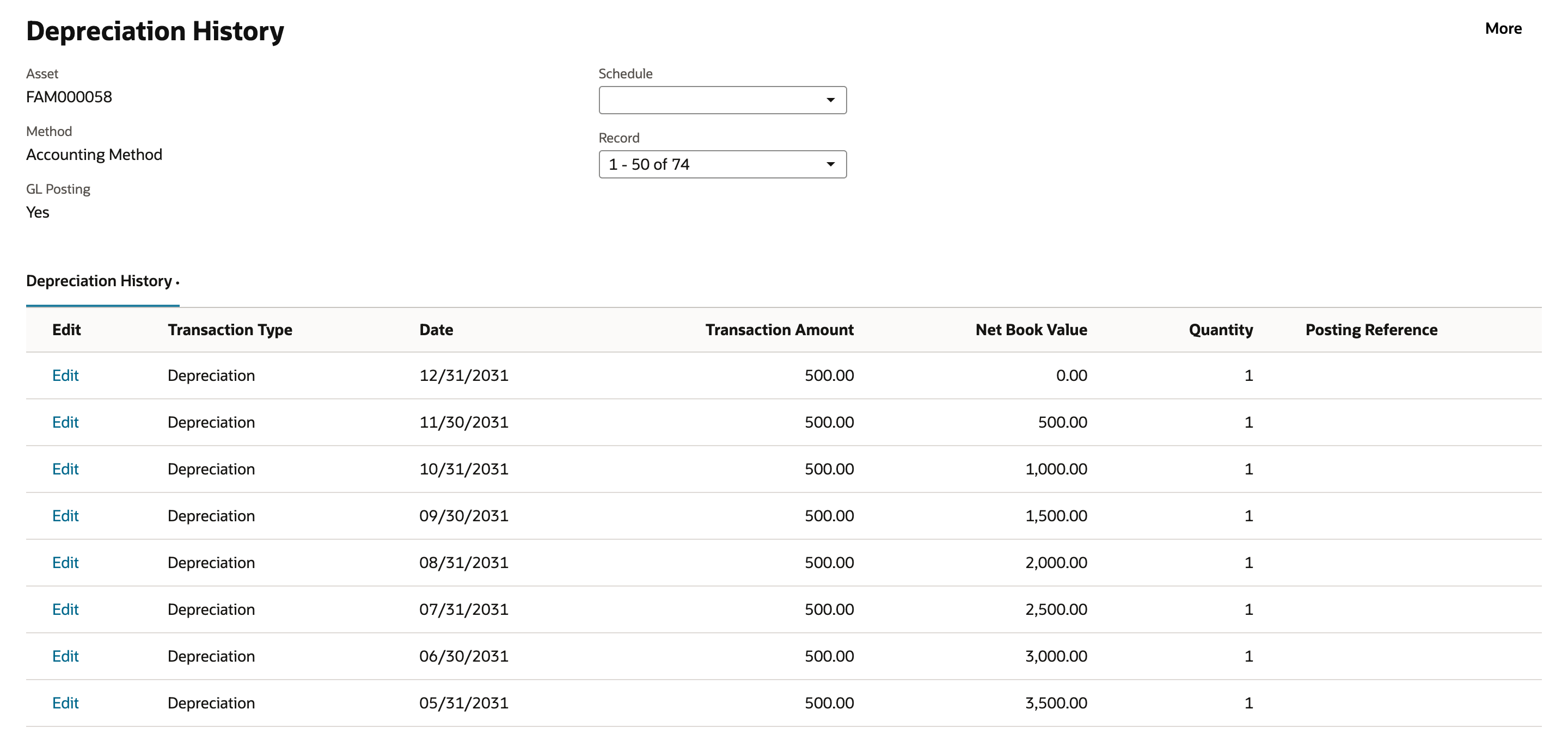This screenshot has width=1568, height=740.
Task: Select net book value 1,000.00
Action: click(1056, 469)
